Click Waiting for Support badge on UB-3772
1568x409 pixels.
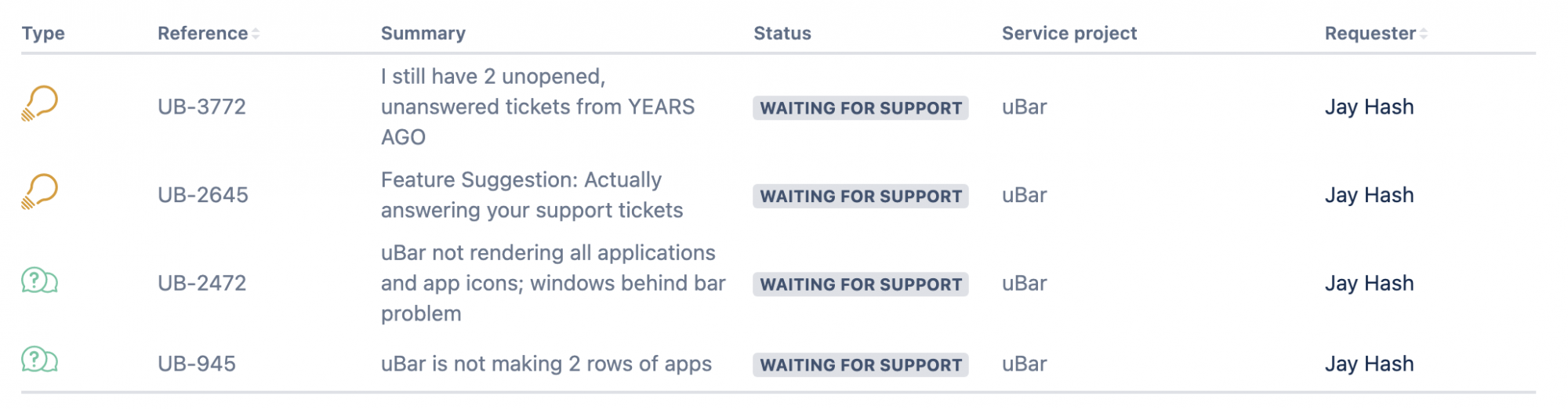click(861, 108)
